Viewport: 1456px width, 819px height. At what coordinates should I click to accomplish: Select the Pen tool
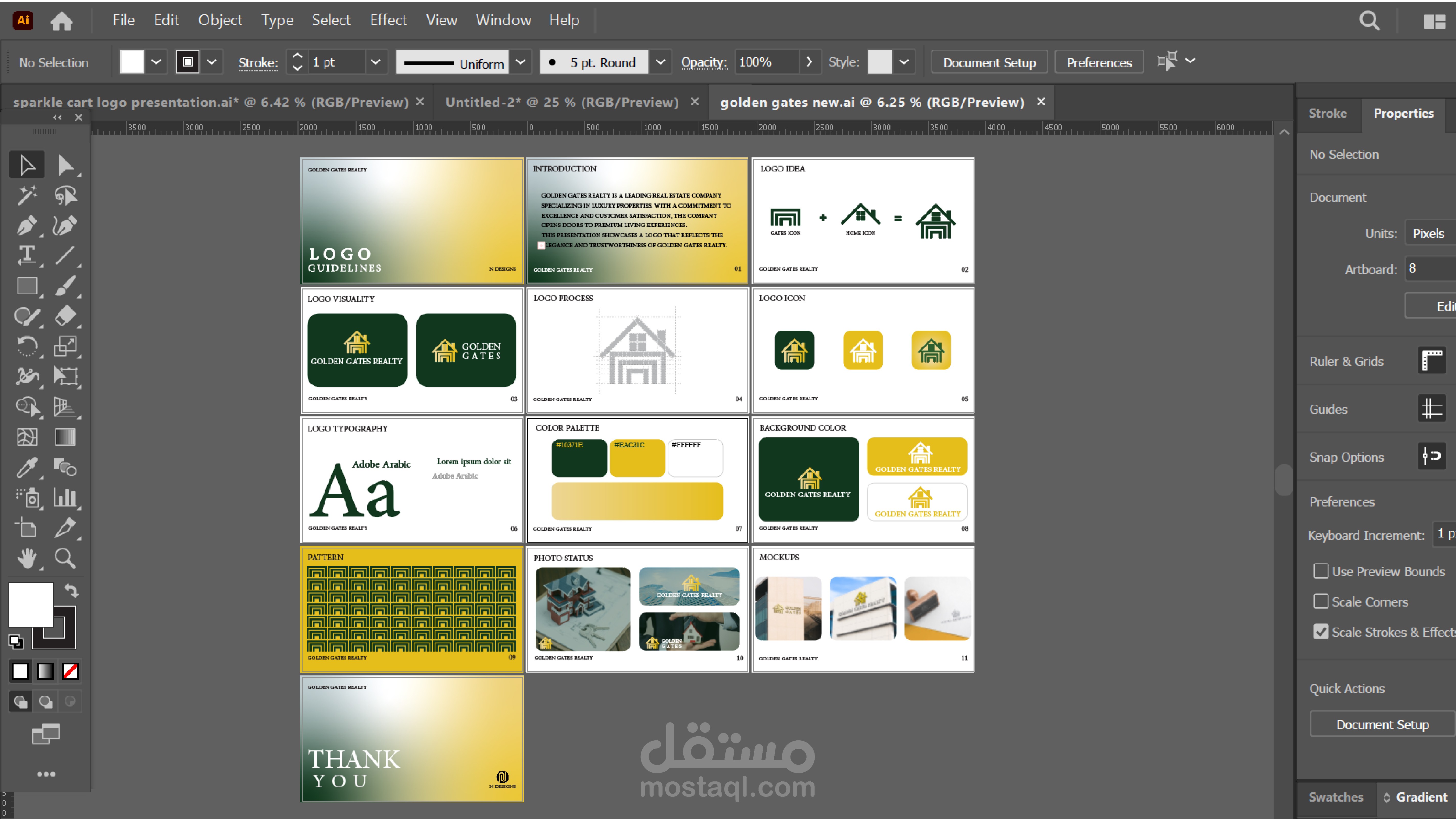(x=26, y=226)
